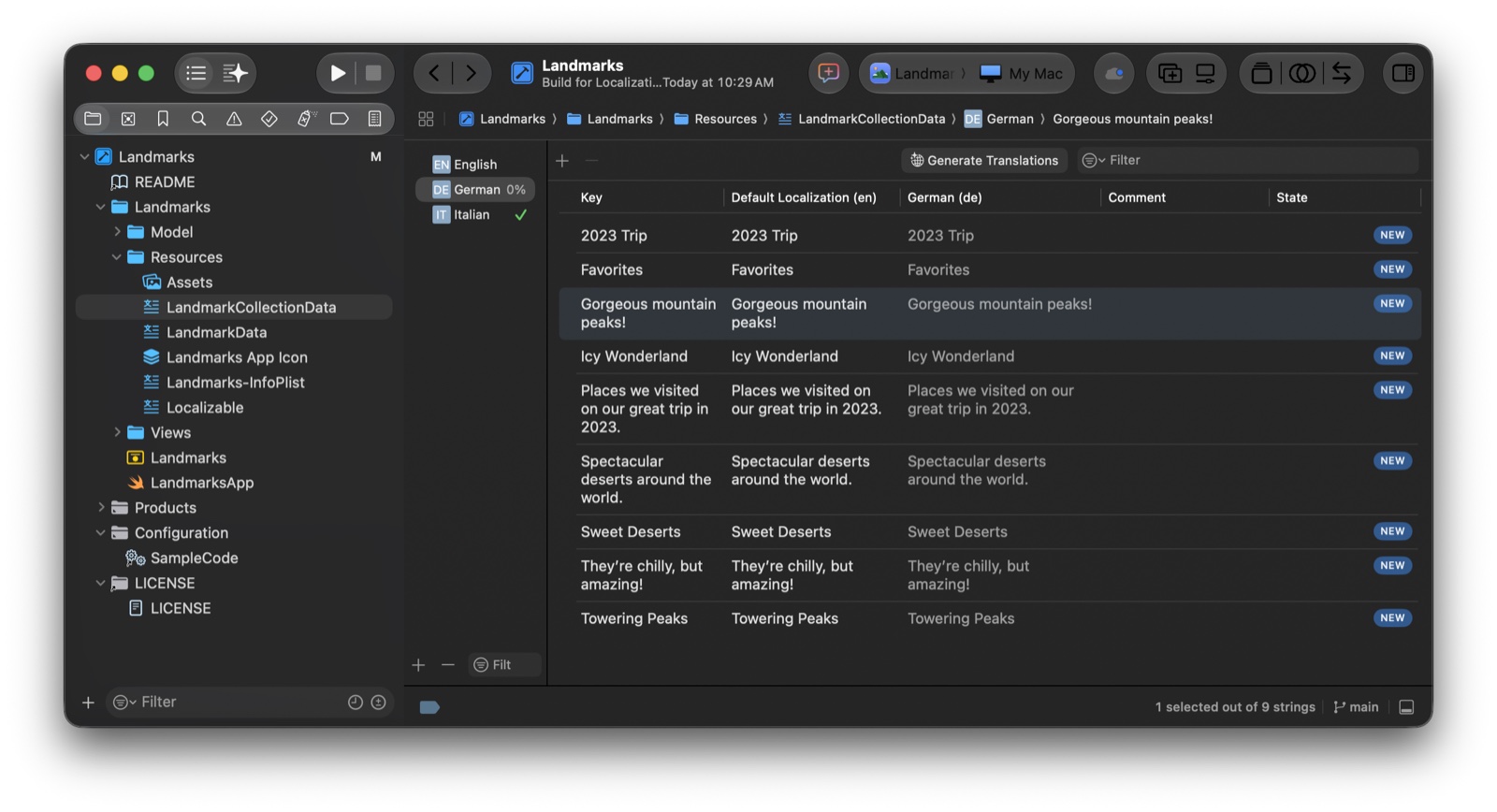
Task: Go back in editor history
Action: click(434, 73)
